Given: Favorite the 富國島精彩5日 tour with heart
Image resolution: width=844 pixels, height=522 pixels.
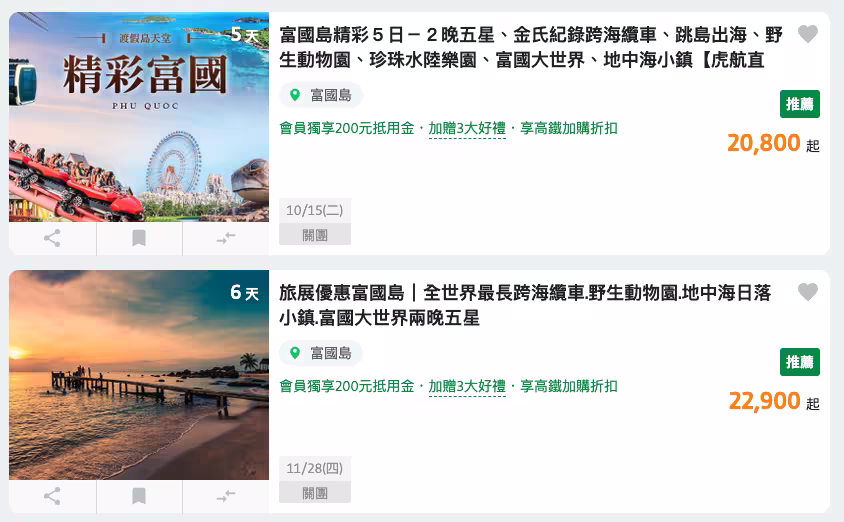Looking at the screenshot, I should pyautogui.click(x=807, y=34).
